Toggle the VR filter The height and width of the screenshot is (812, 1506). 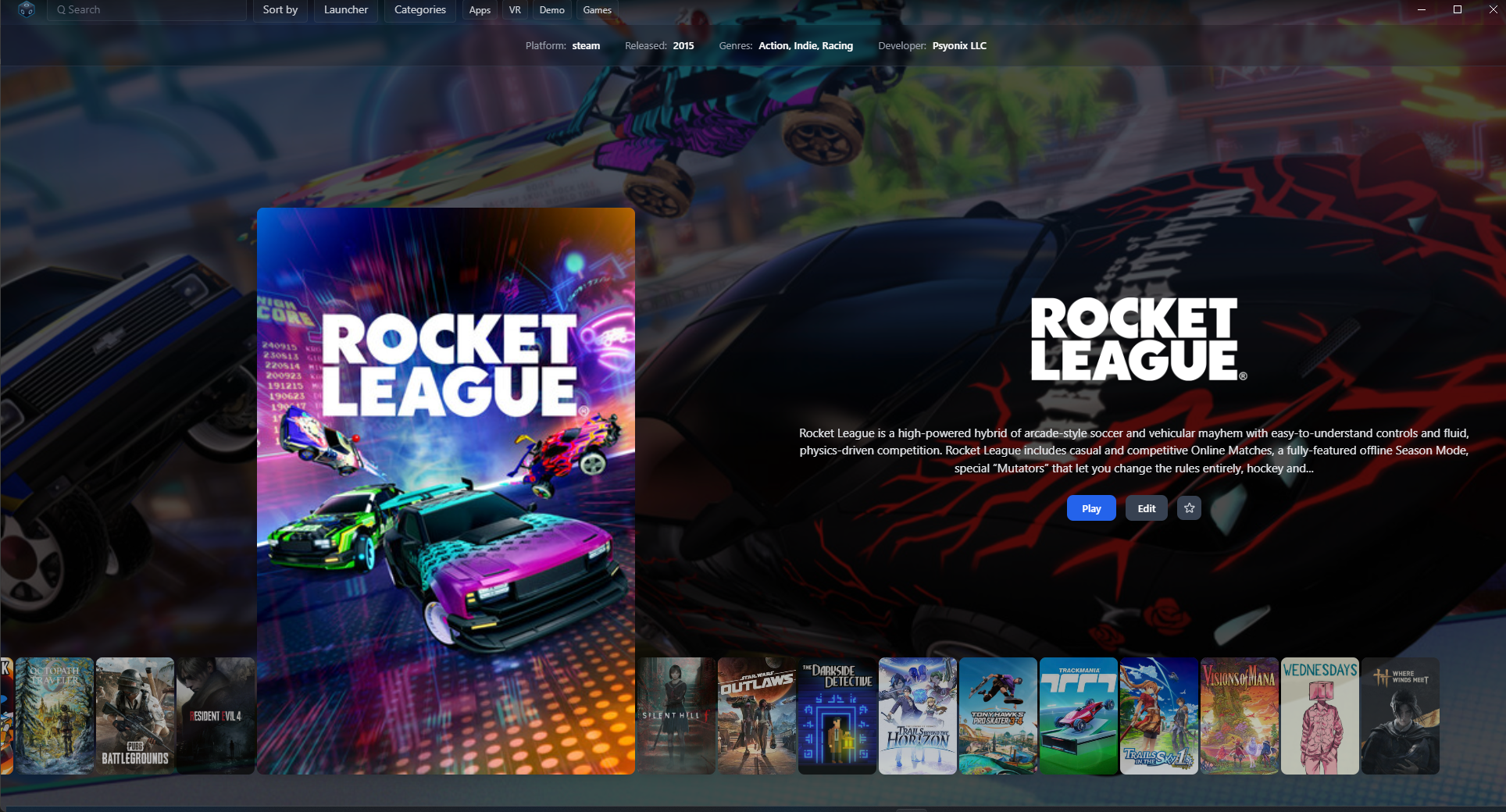(515, 10)
